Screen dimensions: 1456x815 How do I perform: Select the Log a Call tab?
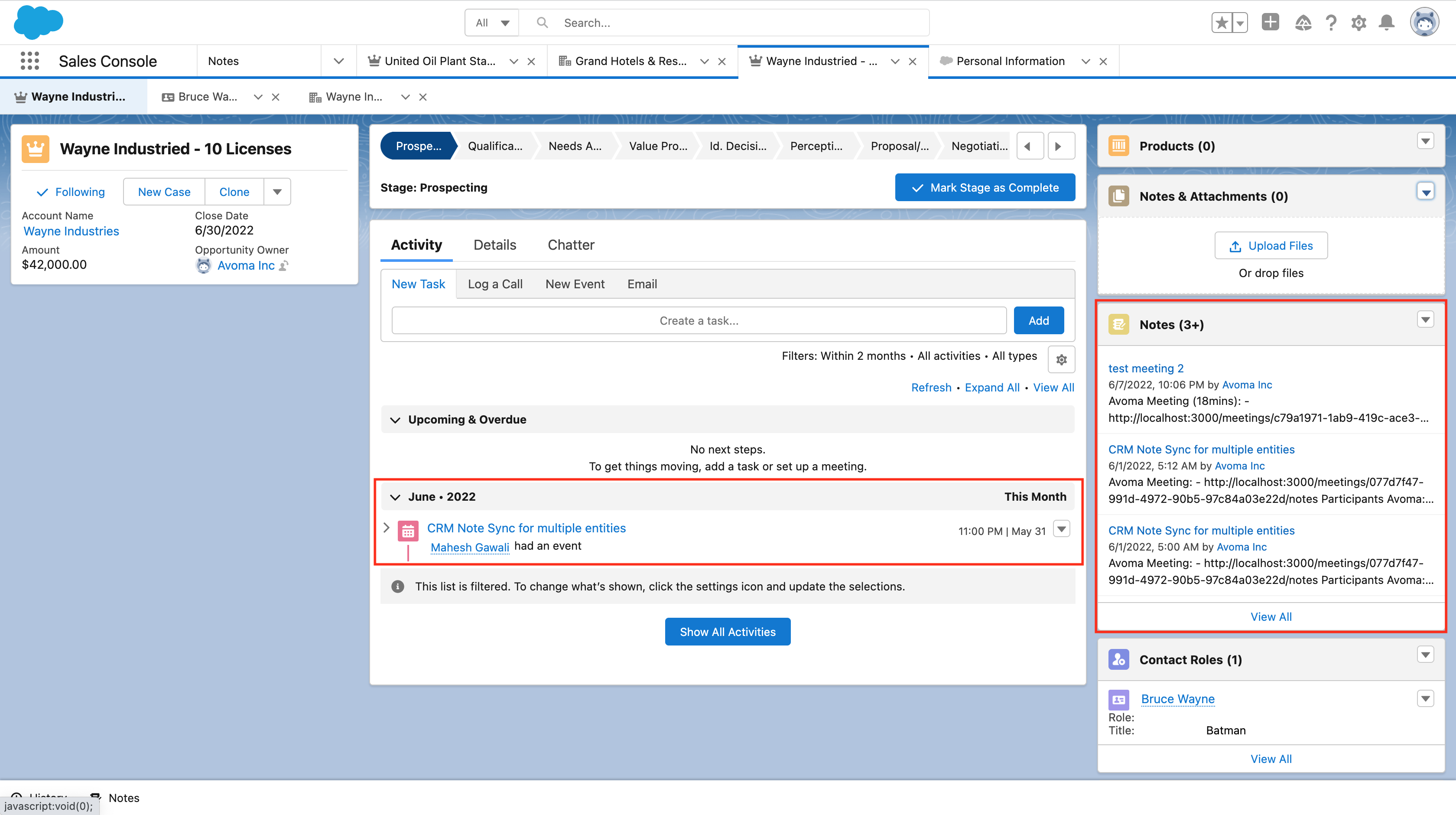click(x=494, y=284)
